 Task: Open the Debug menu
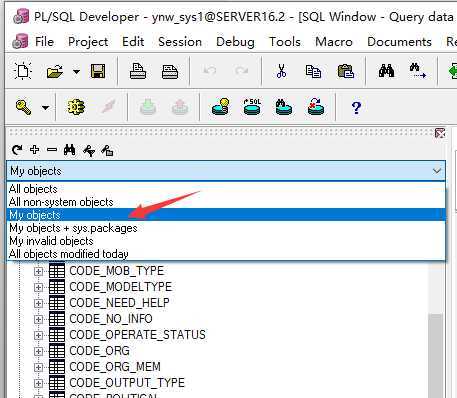point(235,42)
